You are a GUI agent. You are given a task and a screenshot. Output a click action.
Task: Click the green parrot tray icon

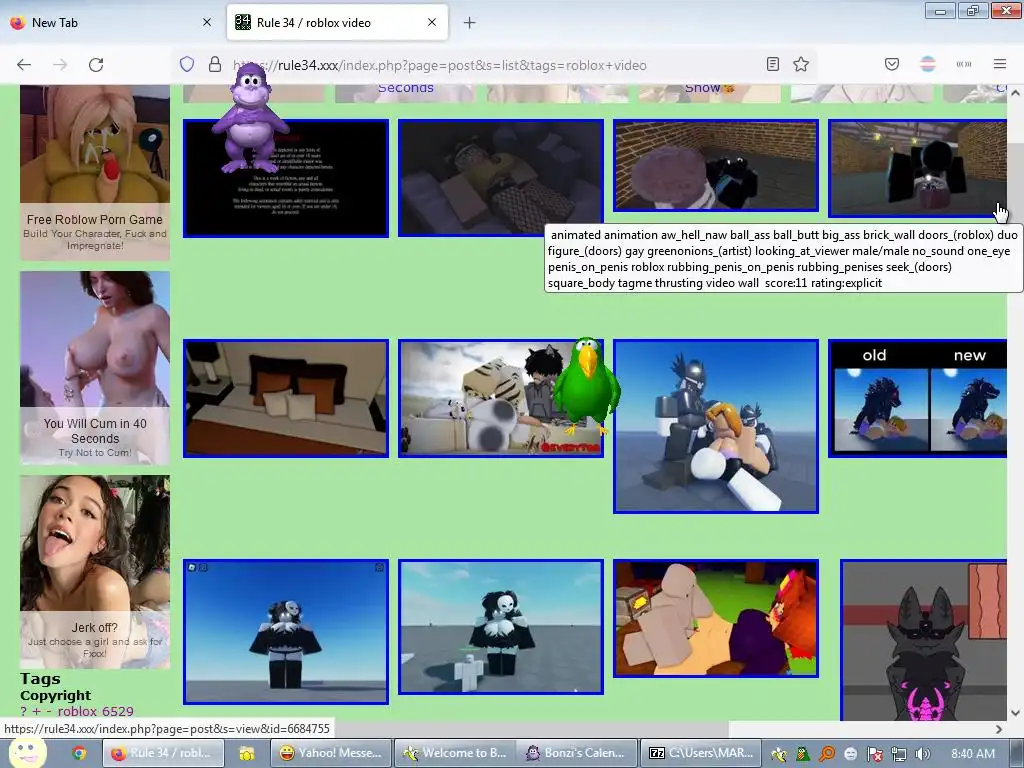click(803, 754)
